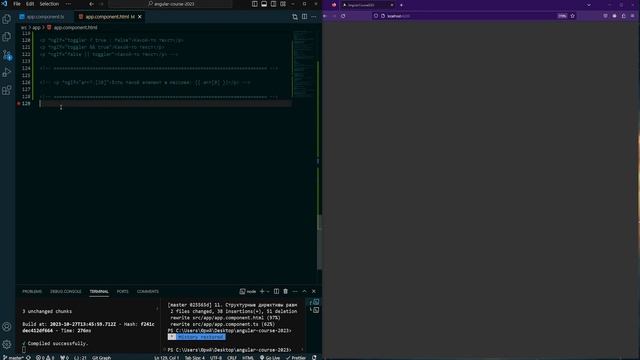Viewport: 640px width, 360px height.
Task: Open the Selection menu
Action: (x=49, y=4)
